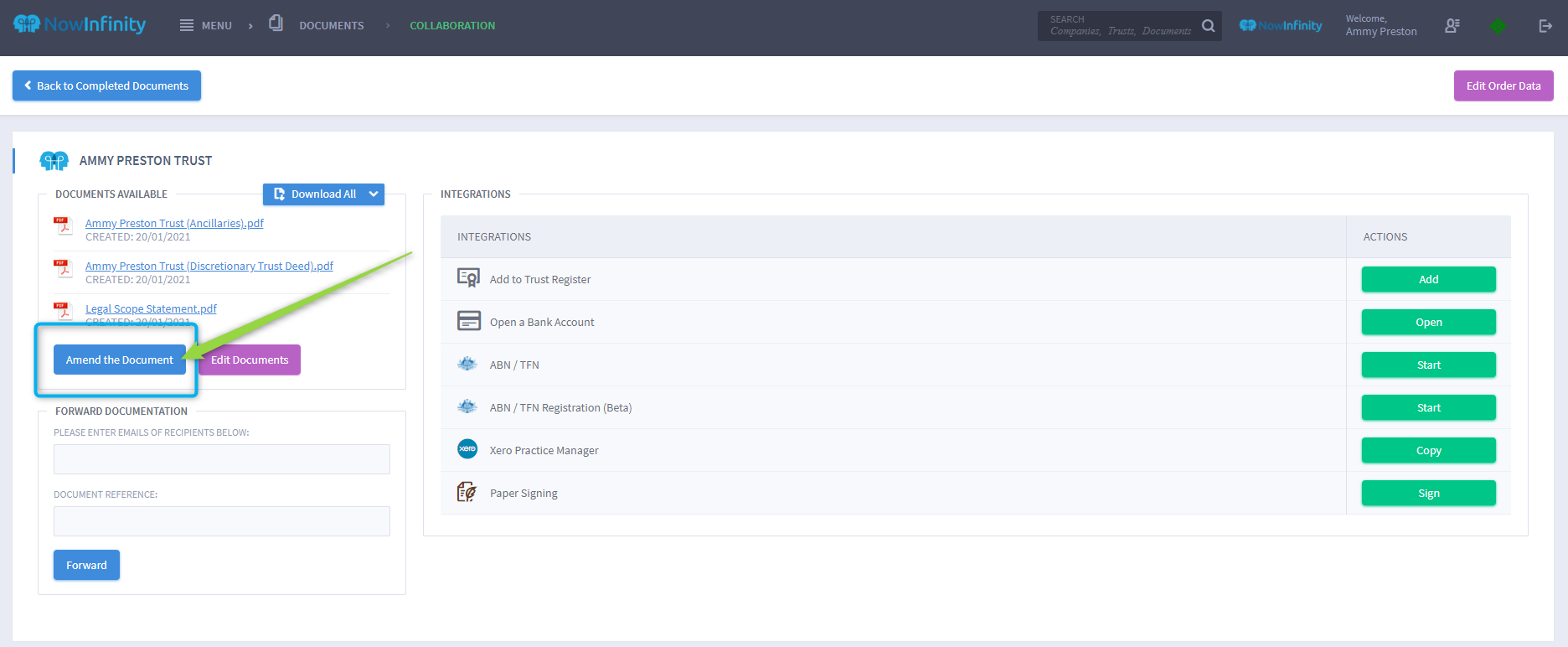Click PDF icon for Ancillaries document
The height and width of the screenshot is (647, 1568).
pyautogui.click(x=63, y=226)
